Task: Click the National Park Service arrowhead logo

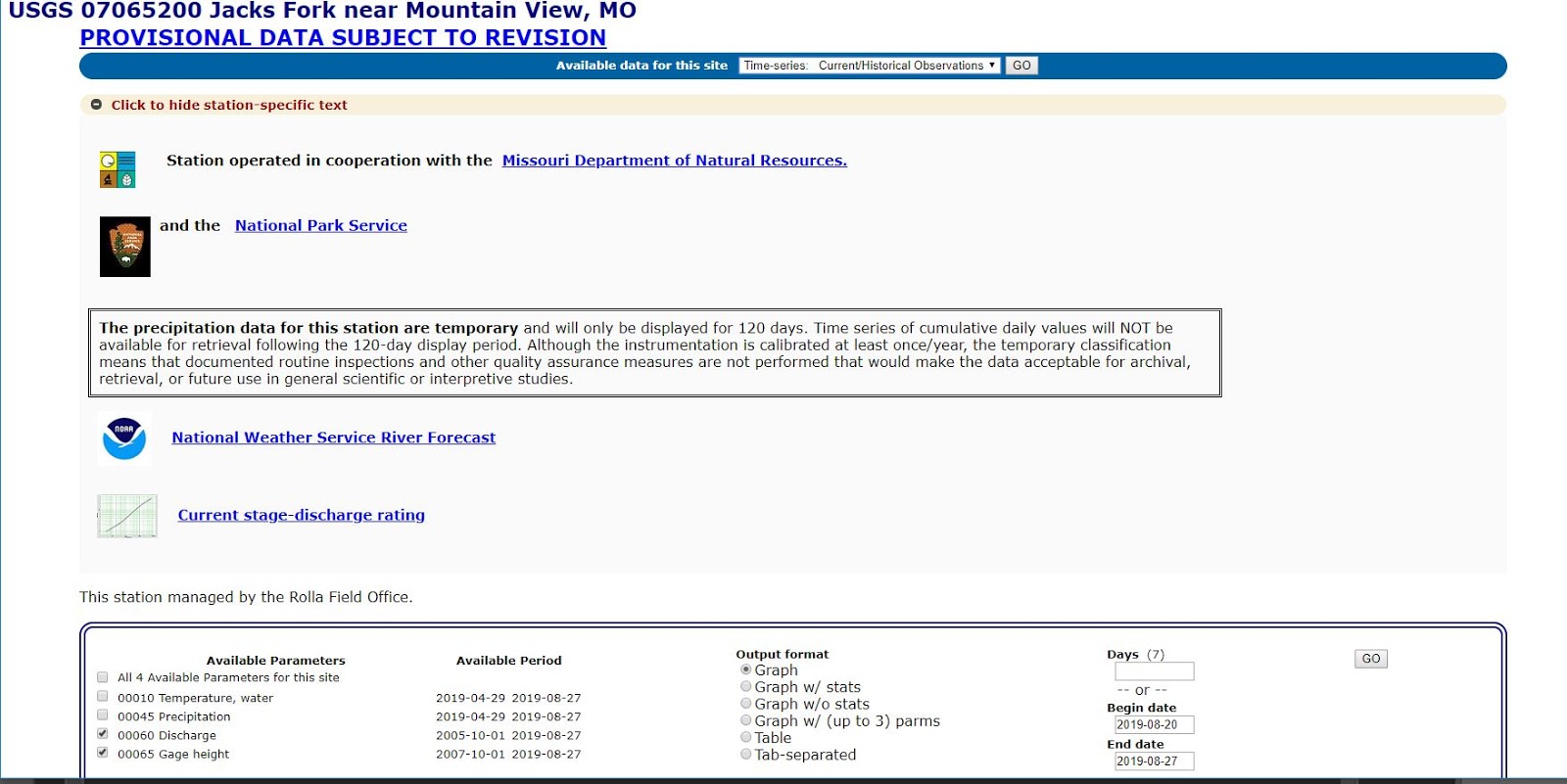Action: point(125,247)
